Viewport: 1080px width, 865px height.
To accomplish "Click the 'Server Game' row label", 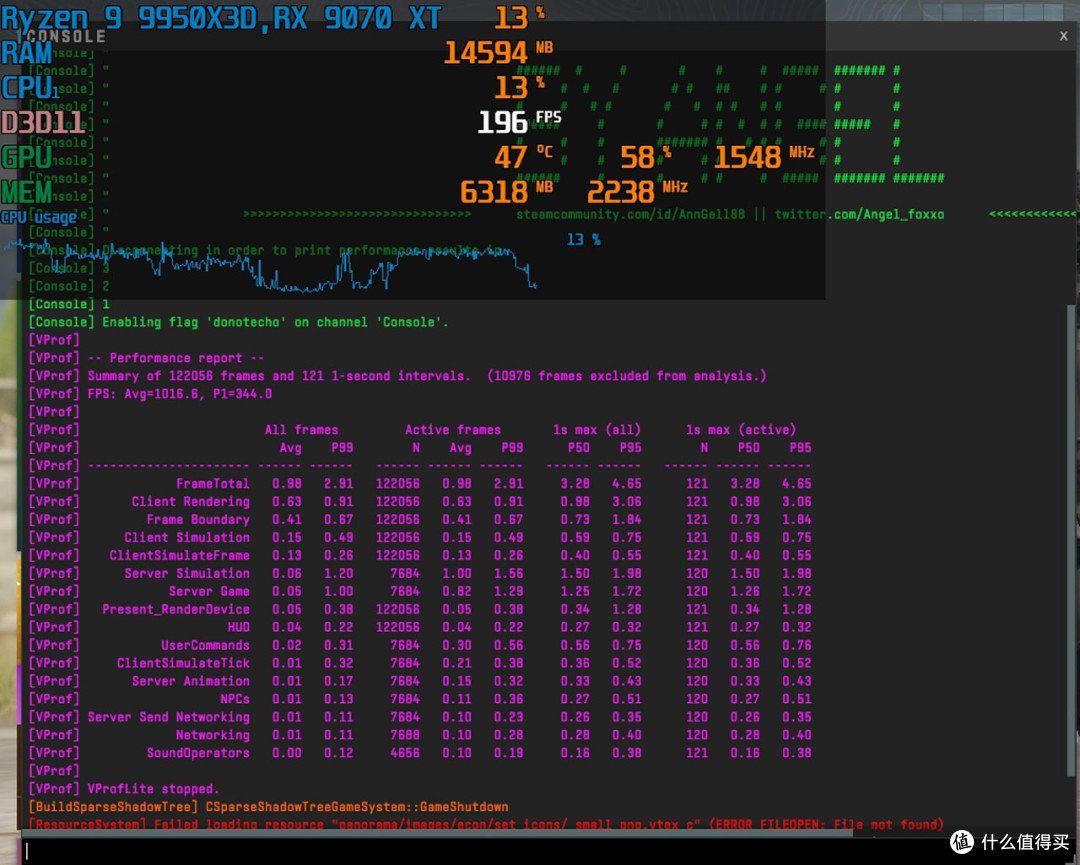I will click(x=209, y=591).
